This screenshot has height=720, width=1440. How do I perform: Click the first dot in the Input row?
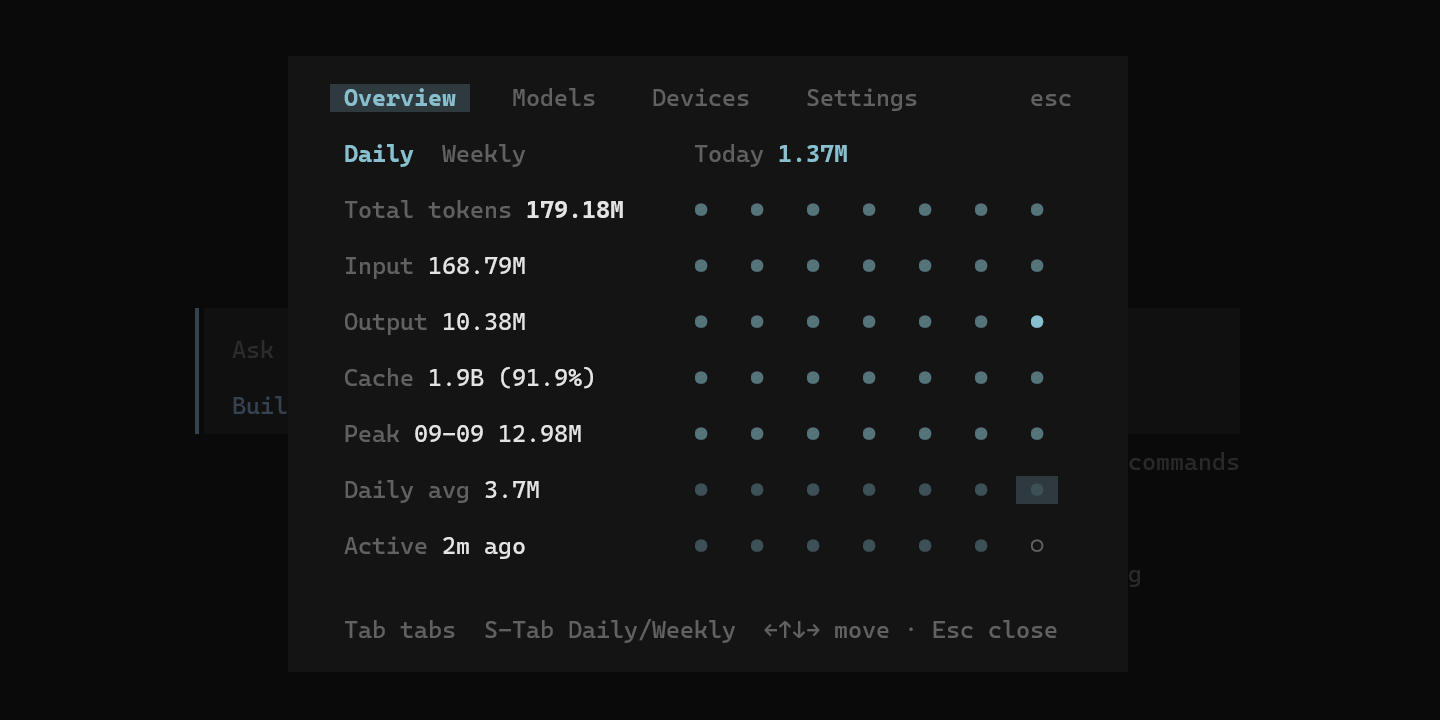click(701, 266)
